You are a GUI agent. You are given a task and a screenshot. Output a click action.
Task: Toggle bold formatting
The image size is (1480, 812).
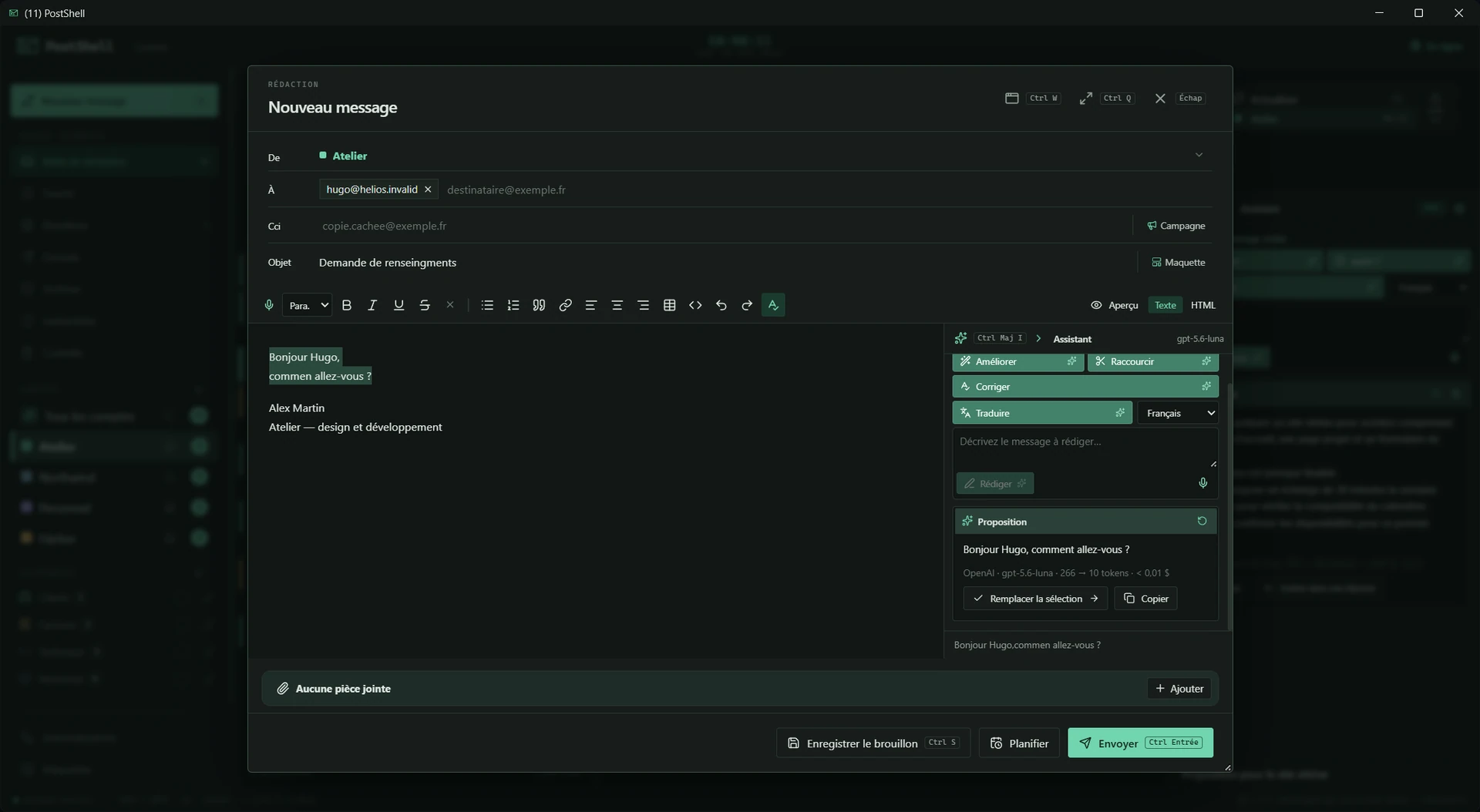pos(347,305)
